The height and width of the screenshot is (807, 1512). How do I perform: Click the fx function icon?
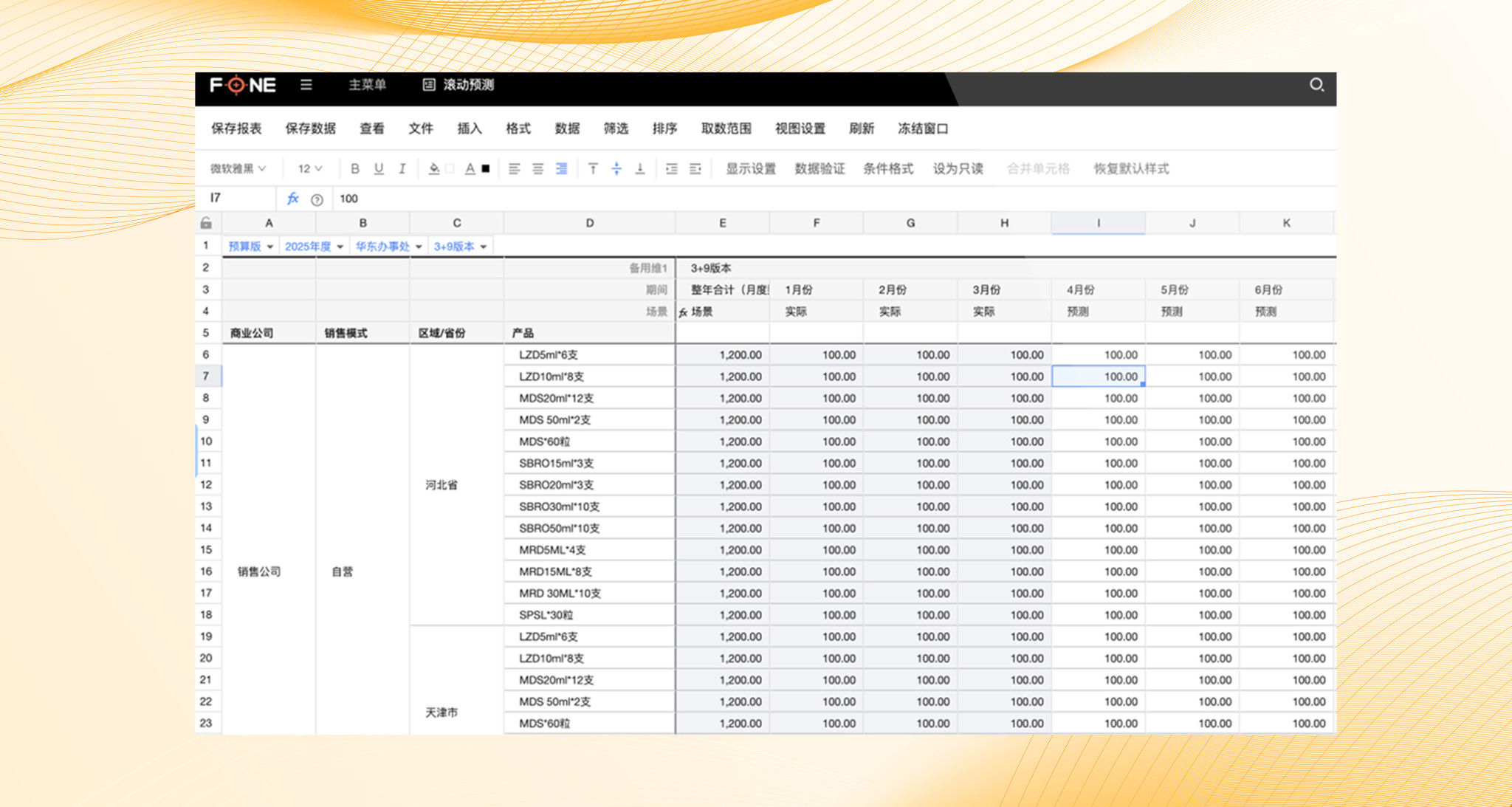[x=293, y=198]
